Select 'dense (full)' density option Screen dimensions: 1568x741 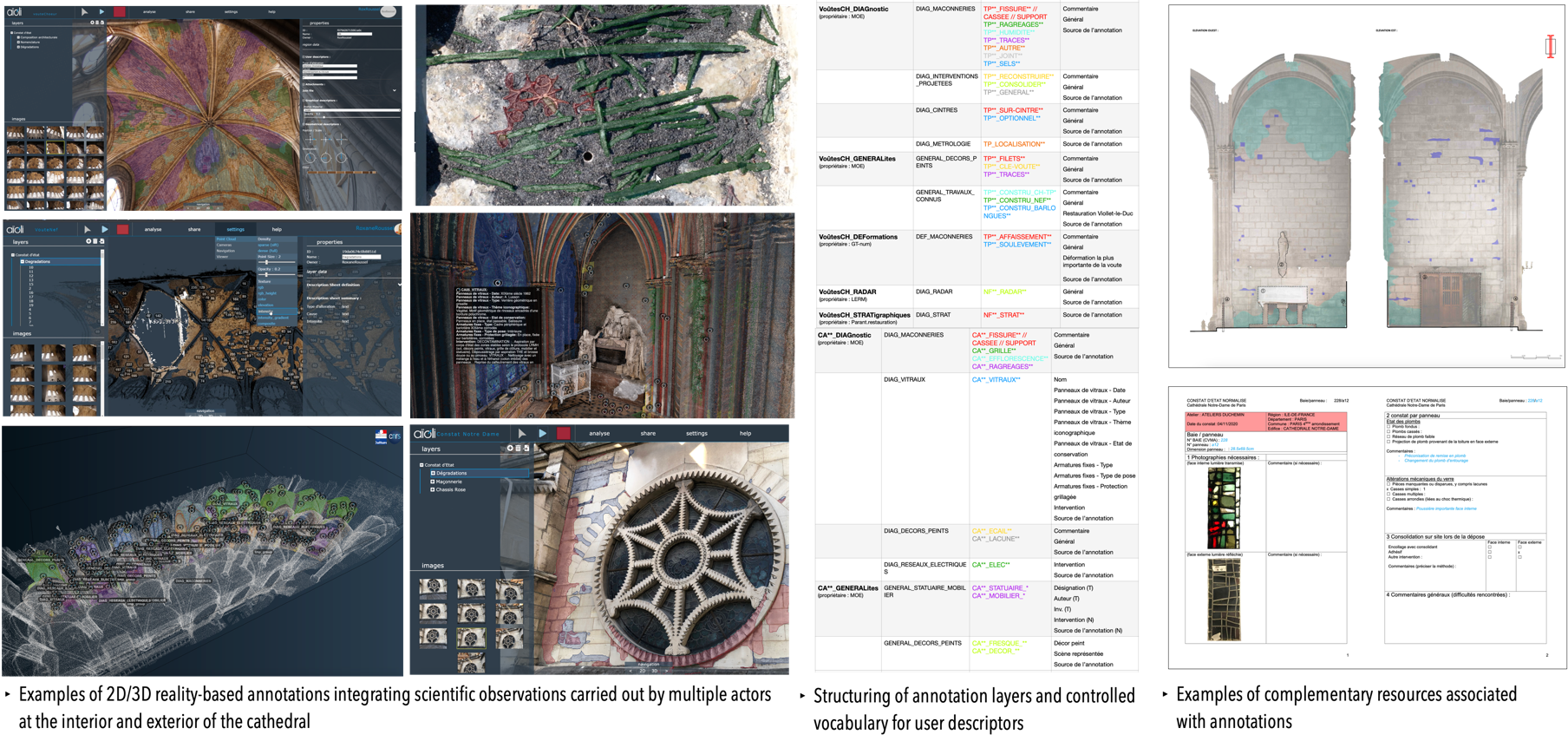268,251
